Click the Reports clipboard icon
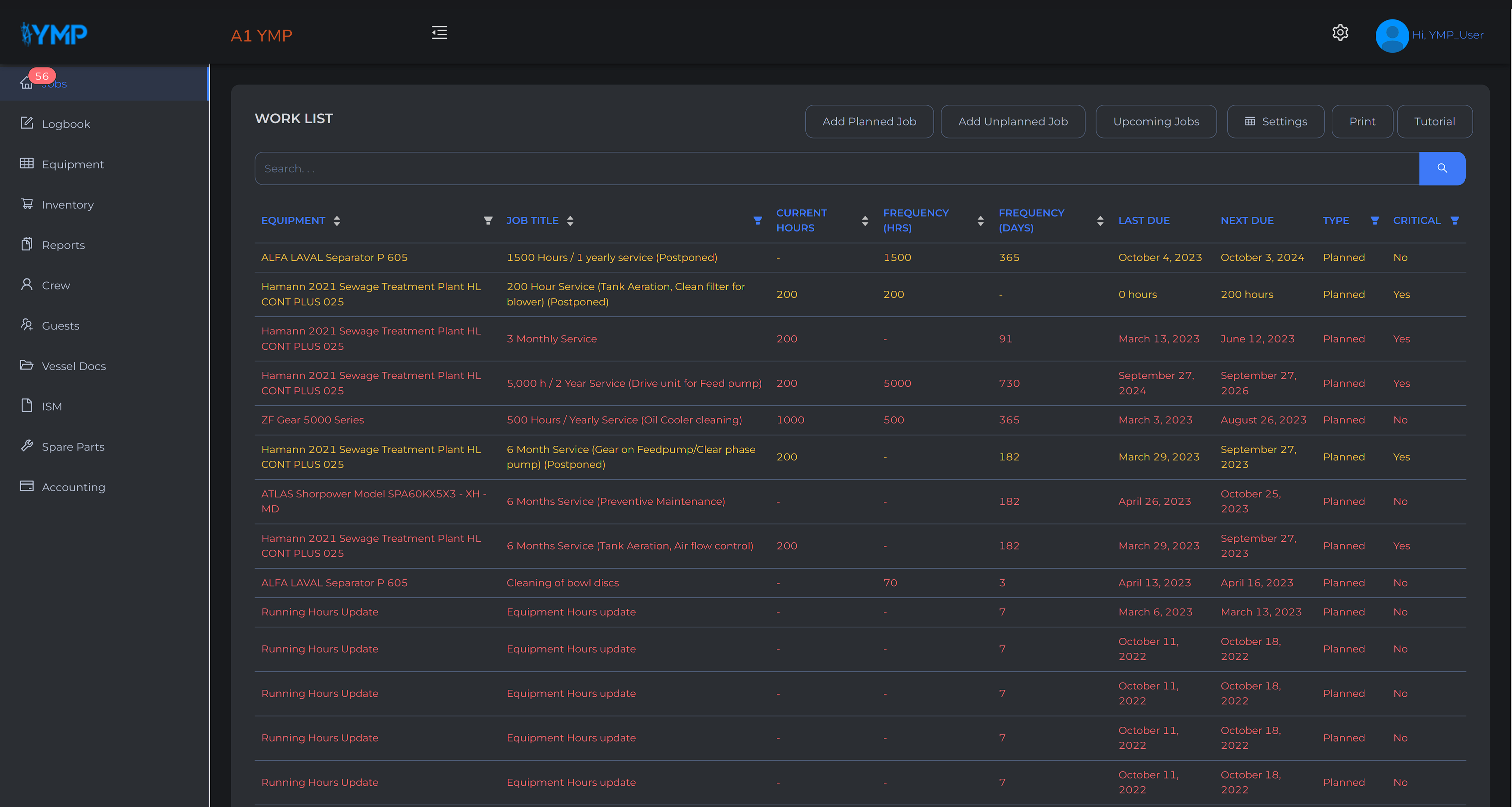1512x807 pixels. (27, 244)
